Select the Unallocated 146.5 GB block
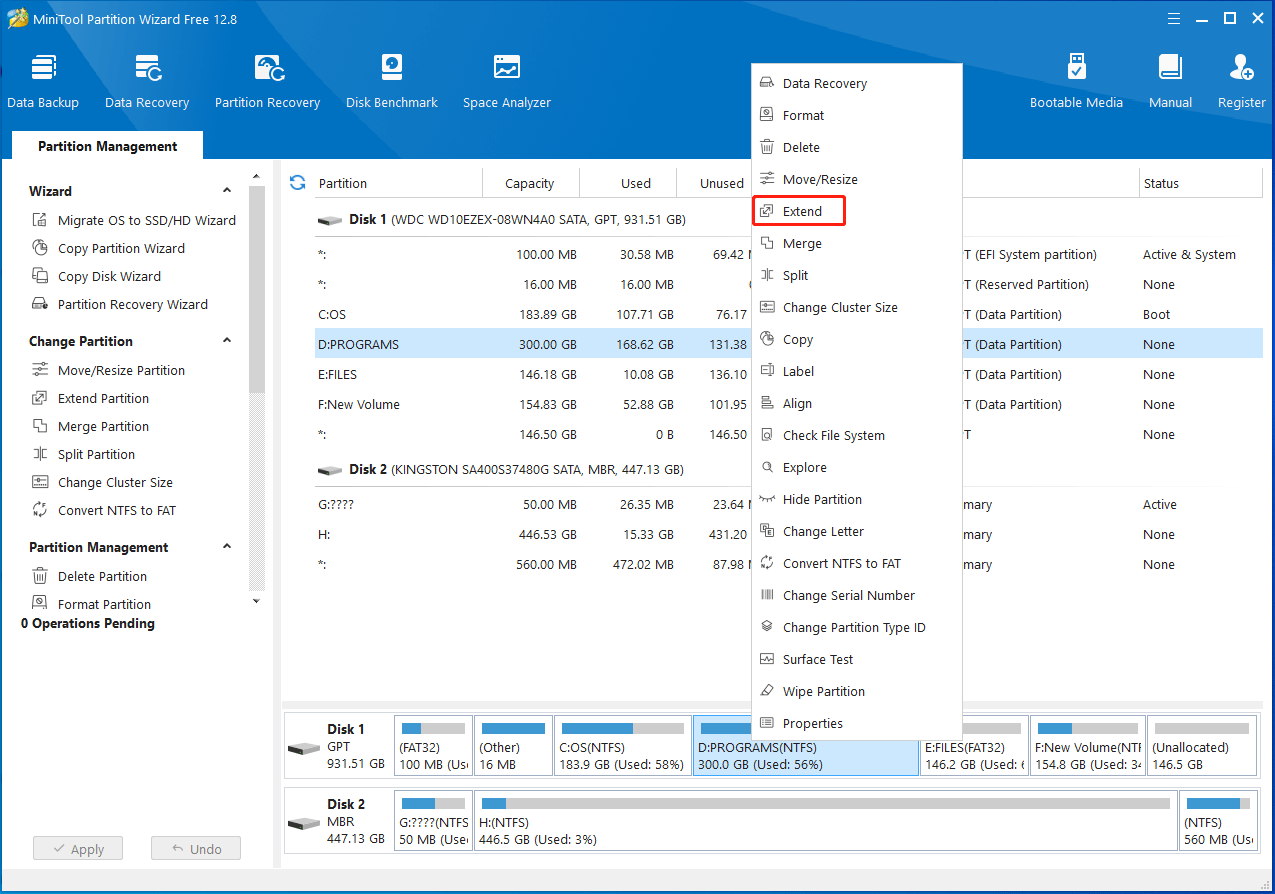 tap(1202, 746)
